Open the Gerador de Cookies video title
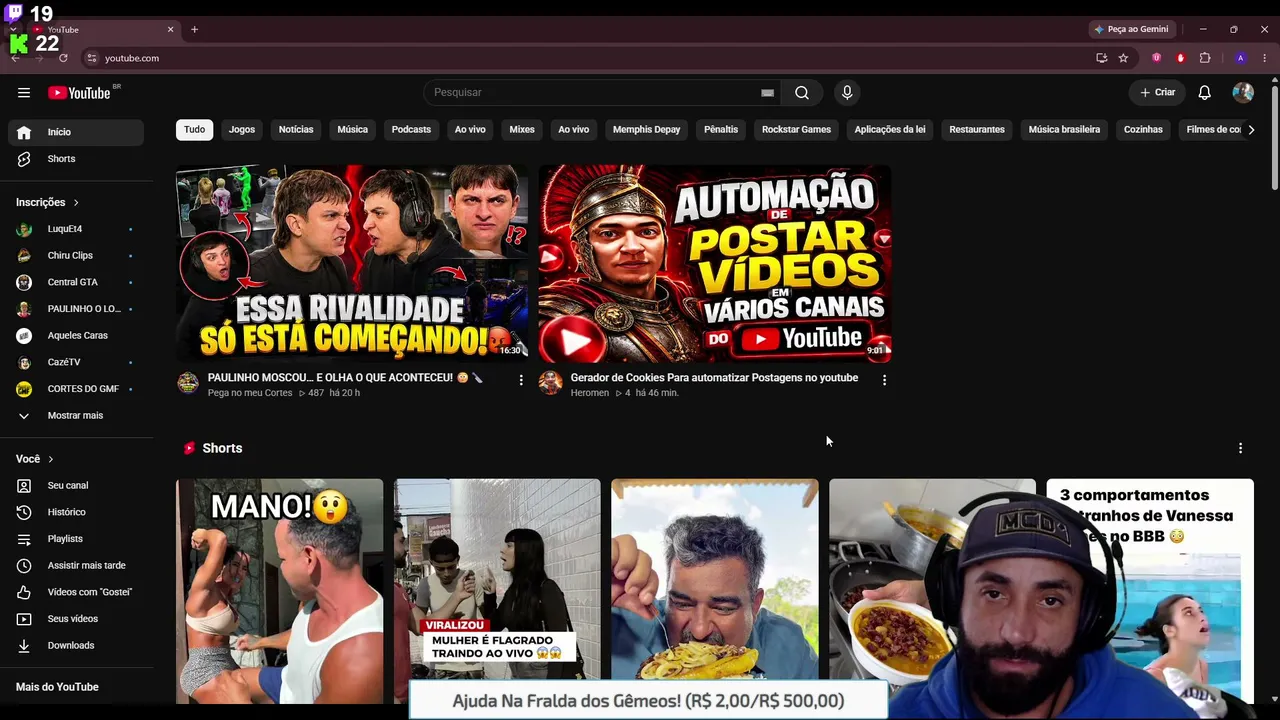This screenshot has width=1280, height=720. pos(714,378)
